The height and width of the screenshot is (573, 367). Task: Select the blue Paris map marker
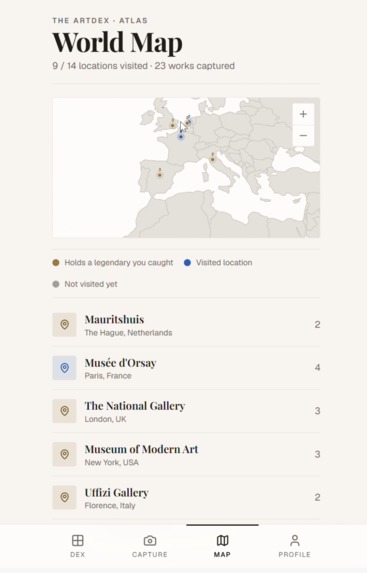point(181,137)
